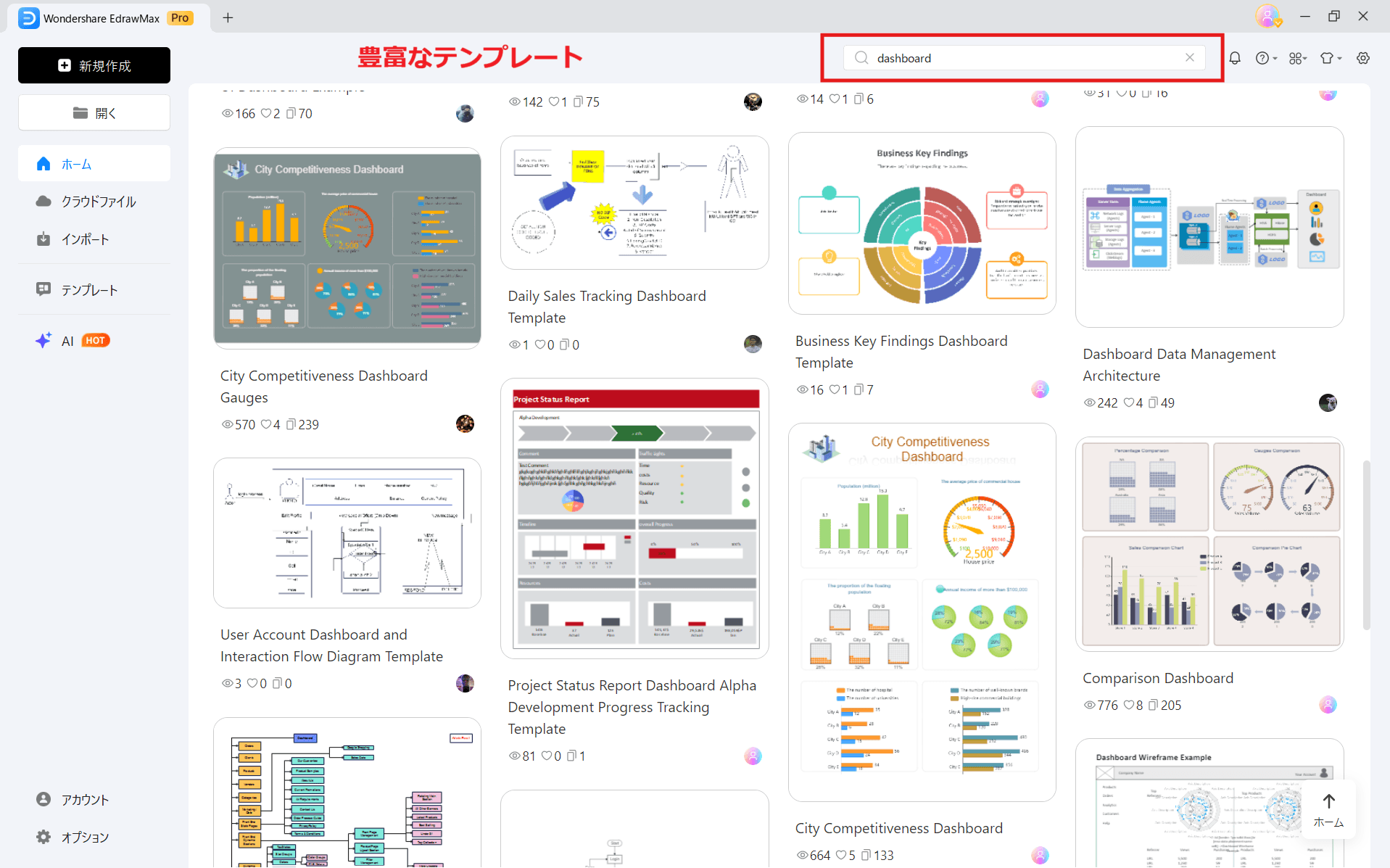Click copy count icon on Gauges card (239)

tap(291, 424)
